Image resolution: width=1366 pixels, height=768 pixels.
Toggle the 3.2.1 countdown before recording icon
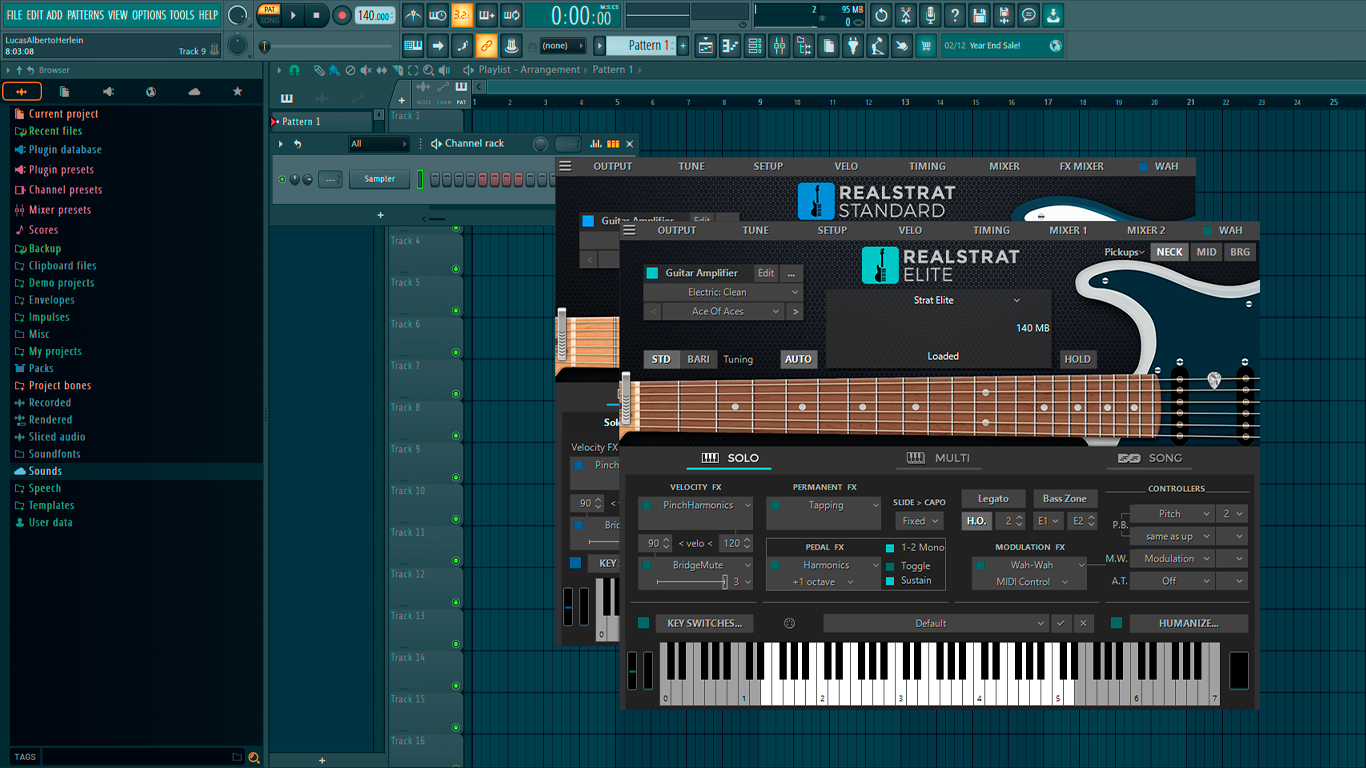(x=461, y=15)
